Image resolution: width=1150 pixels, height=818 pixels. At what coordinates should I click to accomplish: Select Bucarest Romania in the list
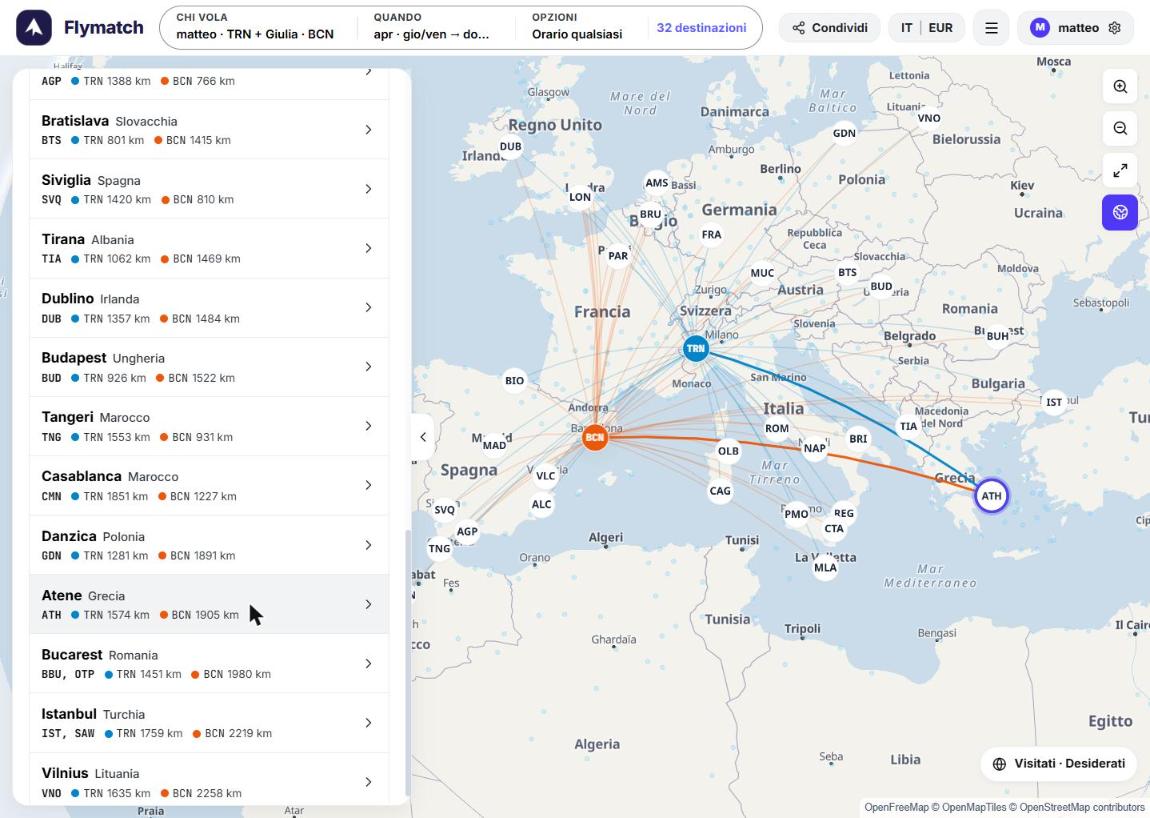click(209, 664)
